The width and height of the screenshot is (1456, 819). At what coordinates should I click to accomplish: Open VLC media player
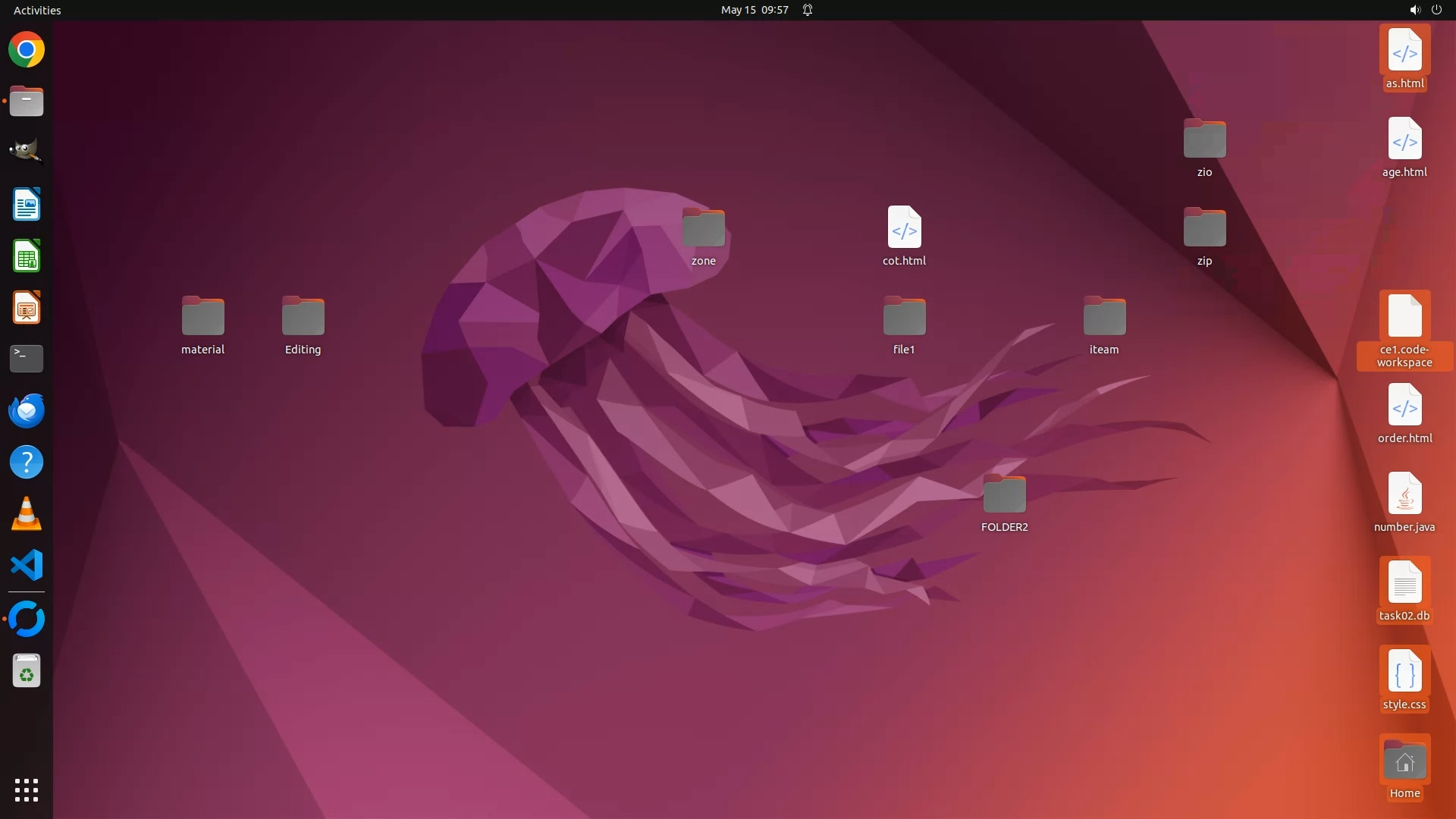[27, 514]
